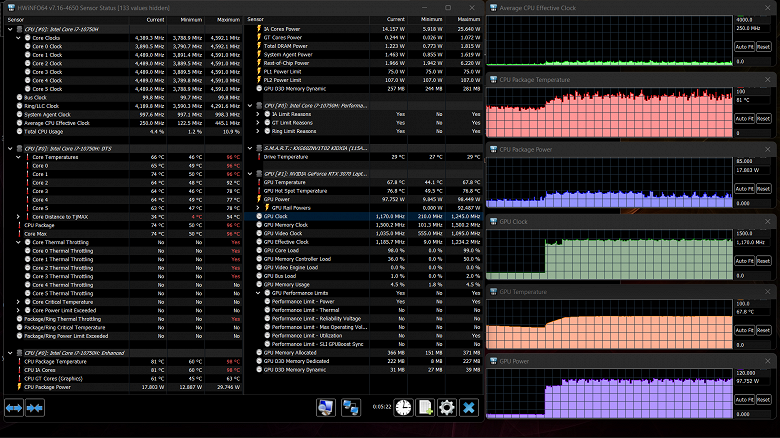Click the expand columns arrows icon

click(x=14, y=408)
